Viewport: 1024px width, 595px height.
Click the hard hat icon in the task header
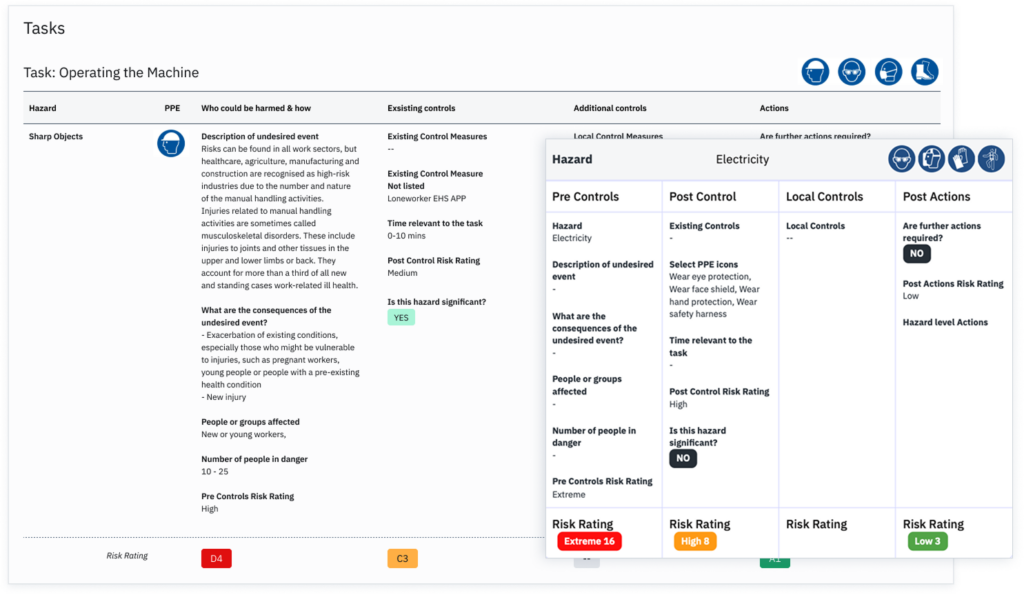point(816,72)
